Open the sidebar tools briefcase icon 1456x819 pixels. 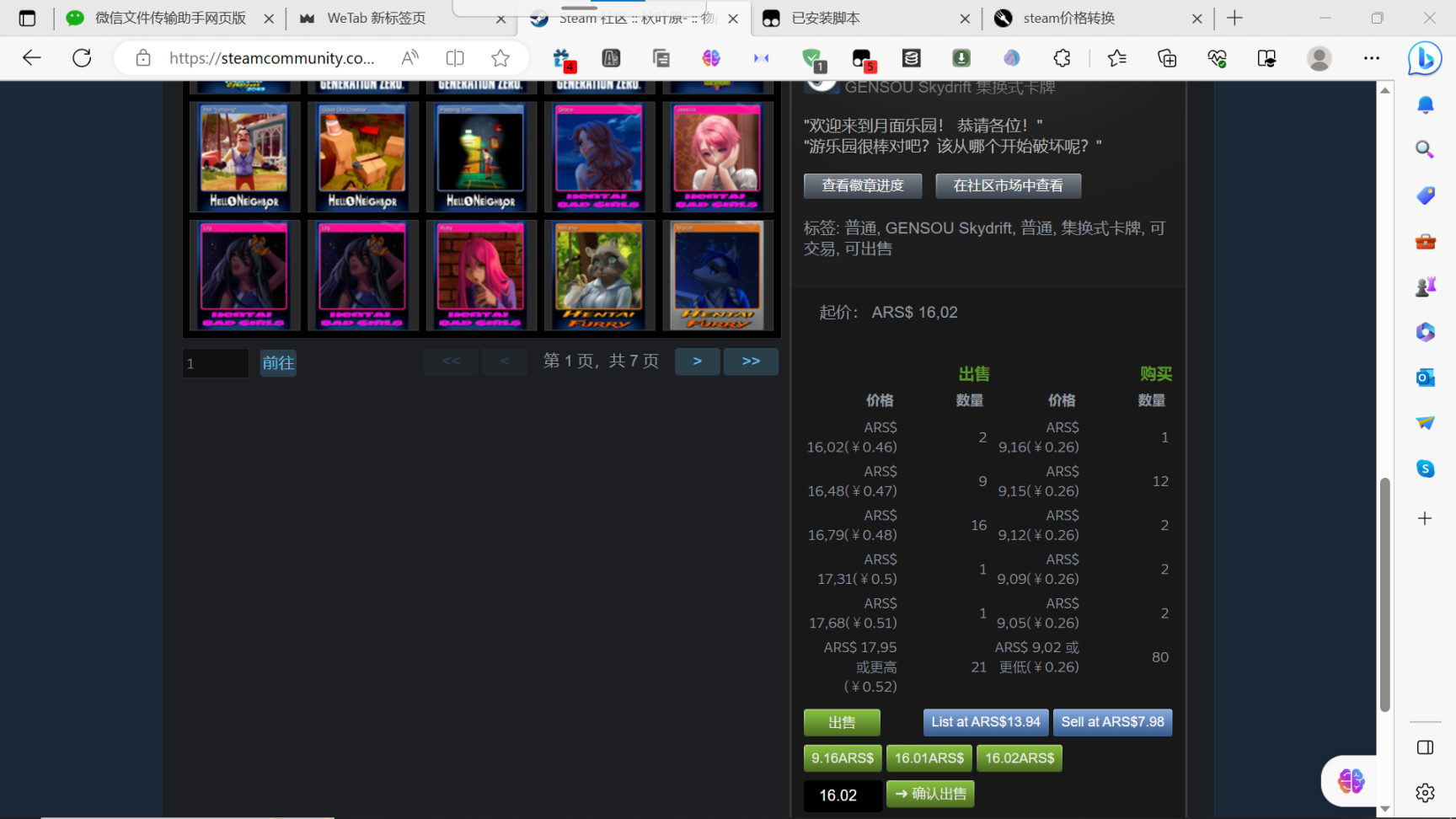tap(1425, 242)
